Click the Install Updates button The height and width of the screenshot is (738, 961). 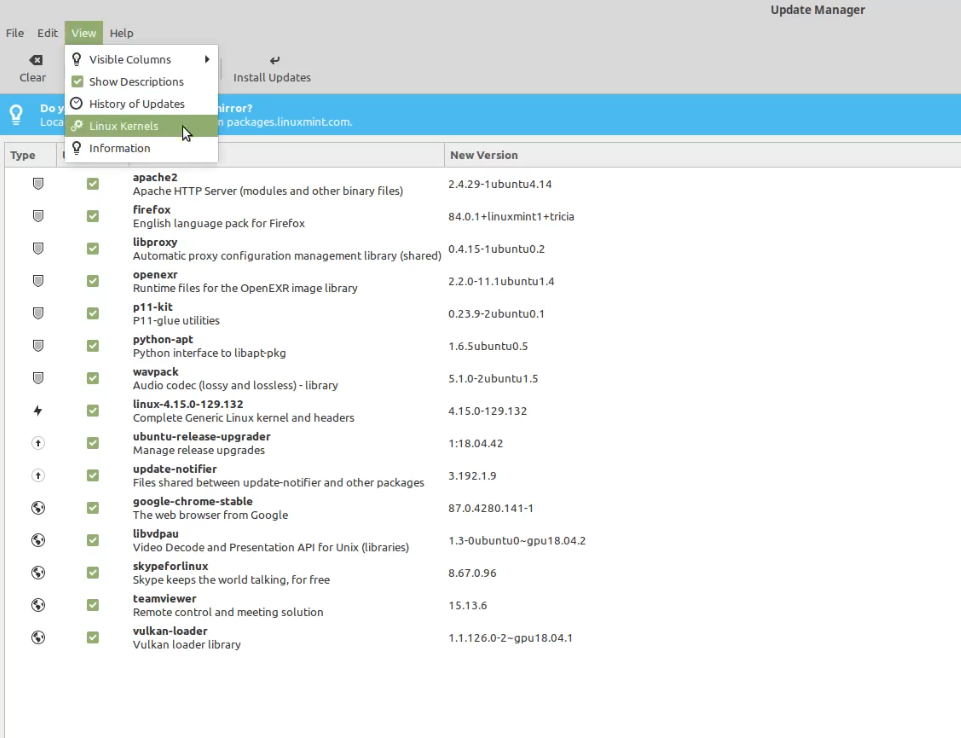(272, 68)
